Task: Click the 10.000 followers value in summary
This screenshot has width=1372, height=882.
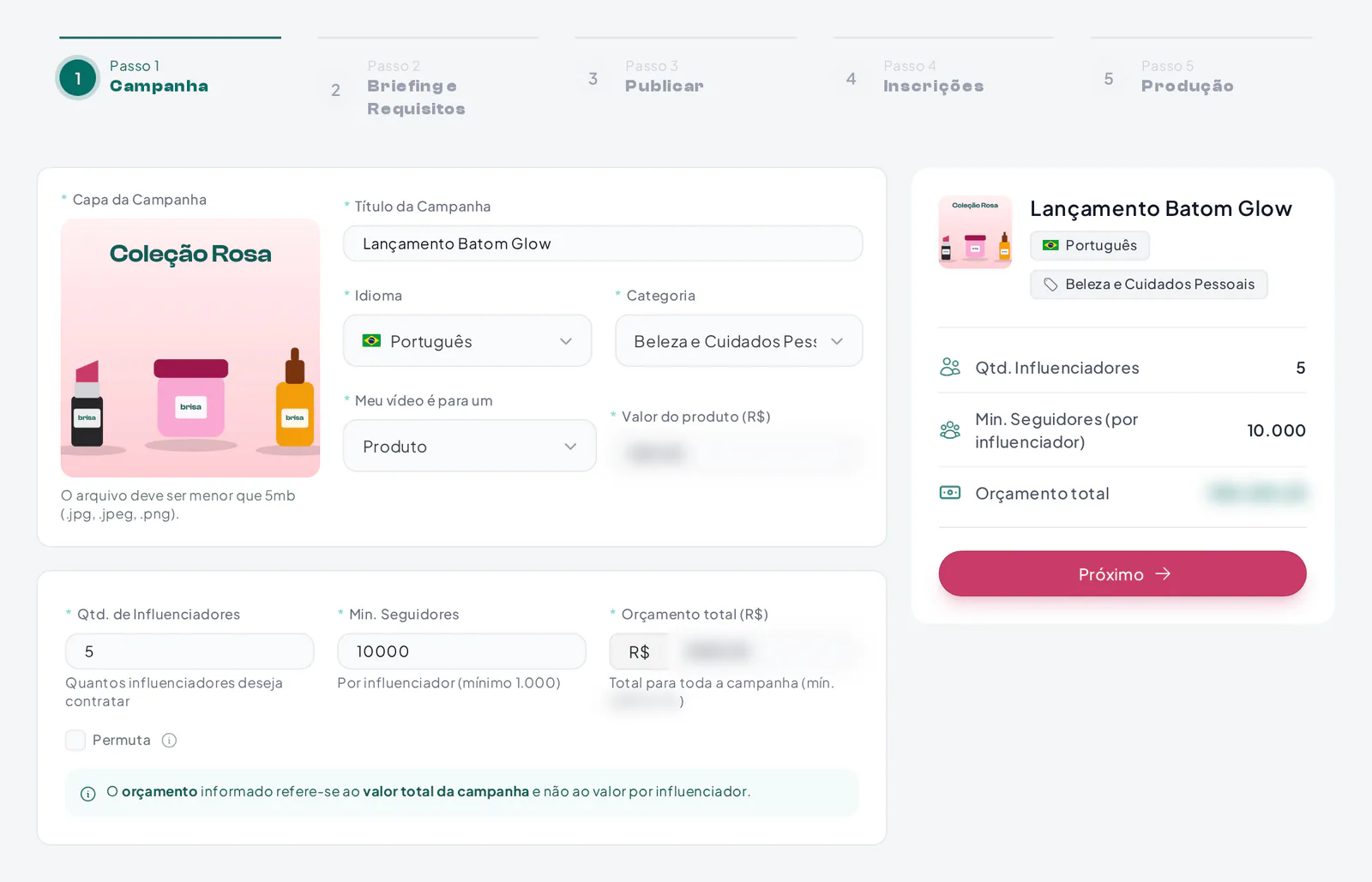Action: [1276, 430]
